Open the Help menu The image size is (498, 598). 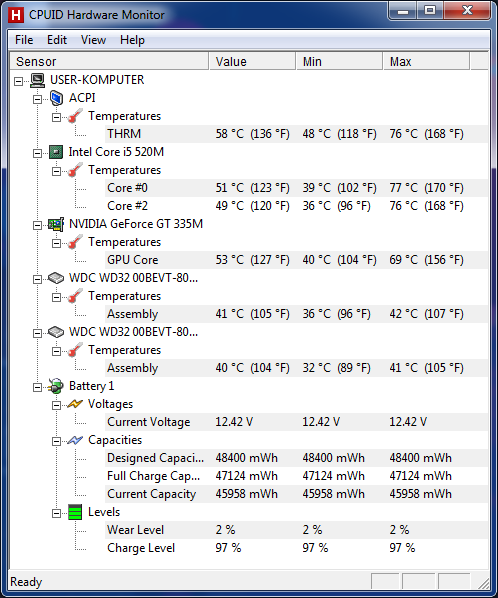[x=132, y=40]
